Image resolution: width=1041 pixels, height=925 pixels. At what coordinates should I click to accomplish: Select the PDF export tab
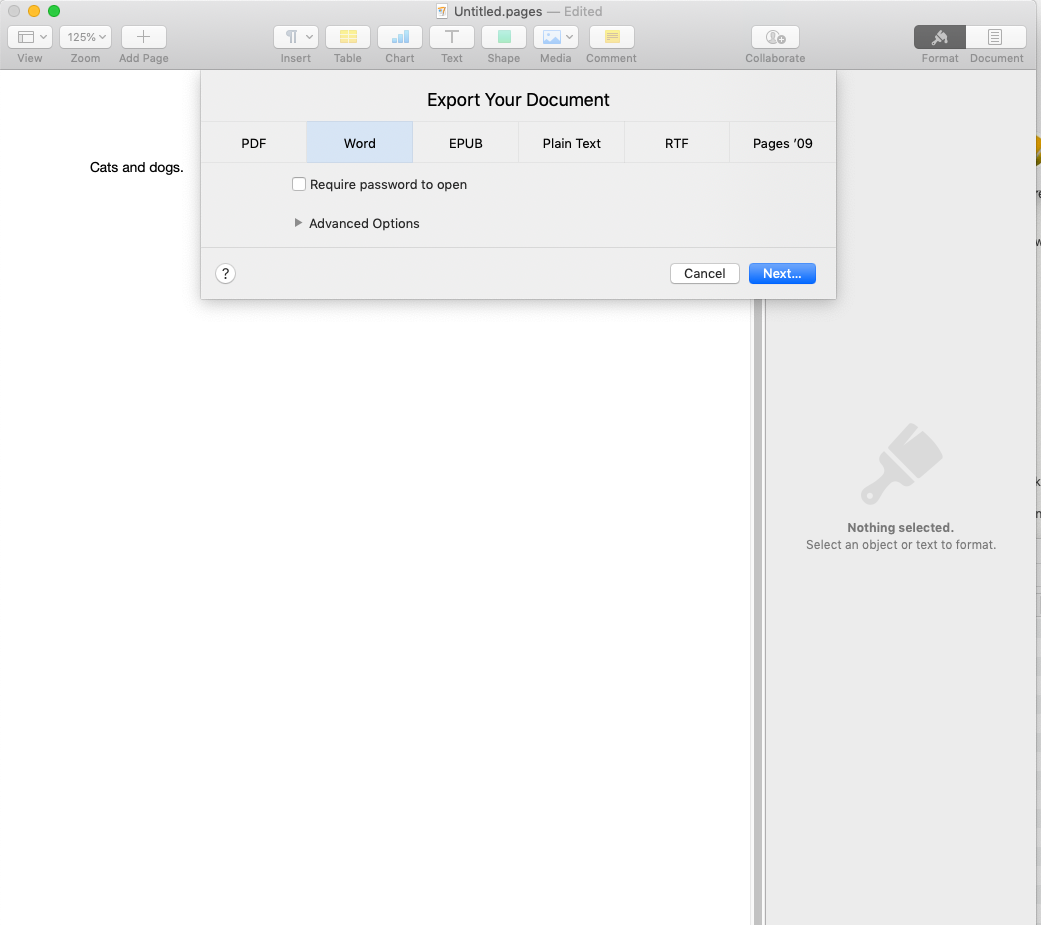(x=254, y=143)
